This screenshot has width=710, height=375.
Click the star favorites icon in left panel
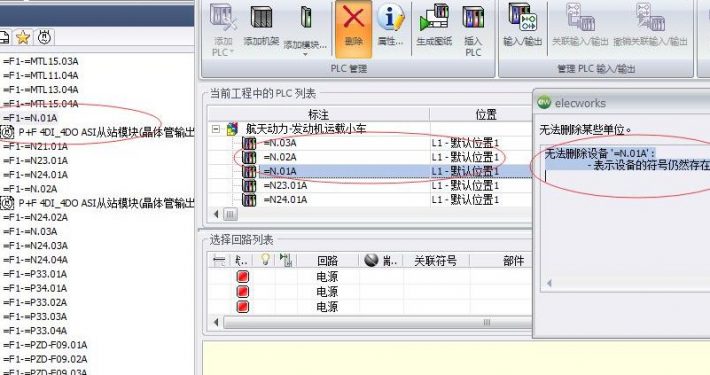23,37
